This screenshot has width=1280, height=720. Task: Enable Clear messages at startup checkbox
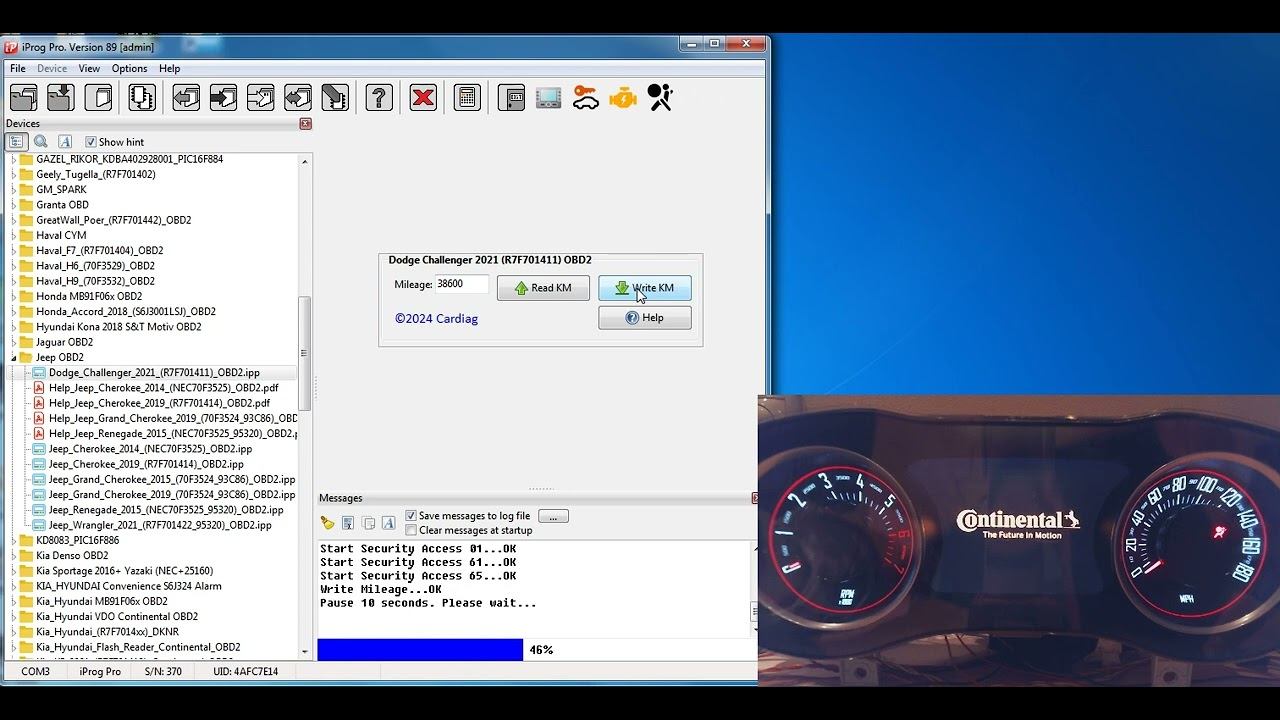pyautogui.click(x=411, y=530)
